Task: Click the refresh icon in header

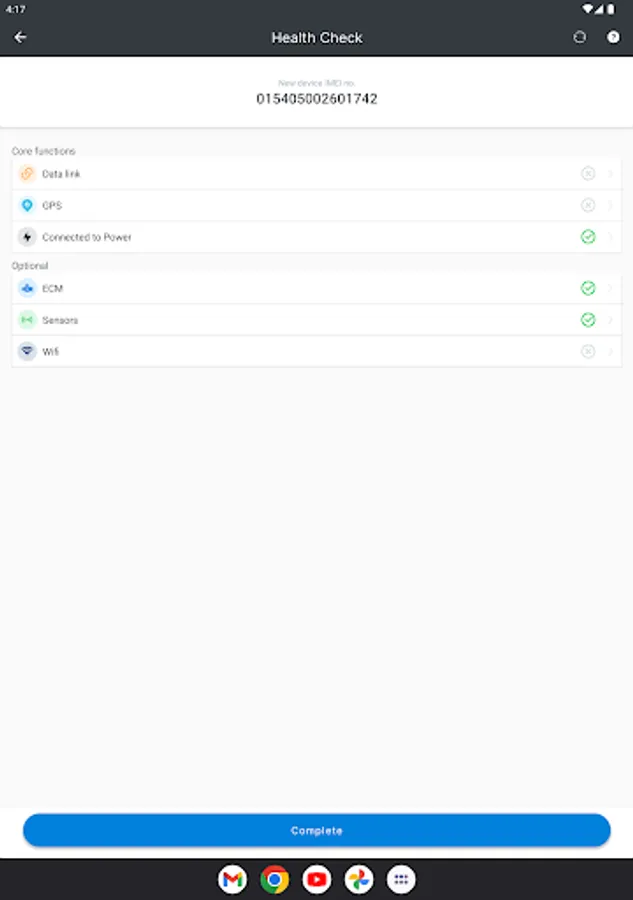Action: point(579,37)
